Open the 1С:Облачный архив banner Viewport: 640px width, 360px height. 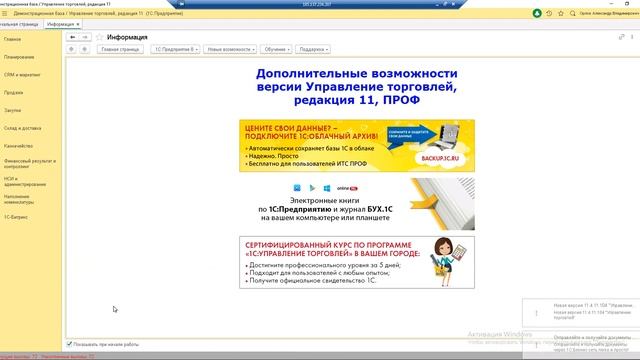[357, 146]
